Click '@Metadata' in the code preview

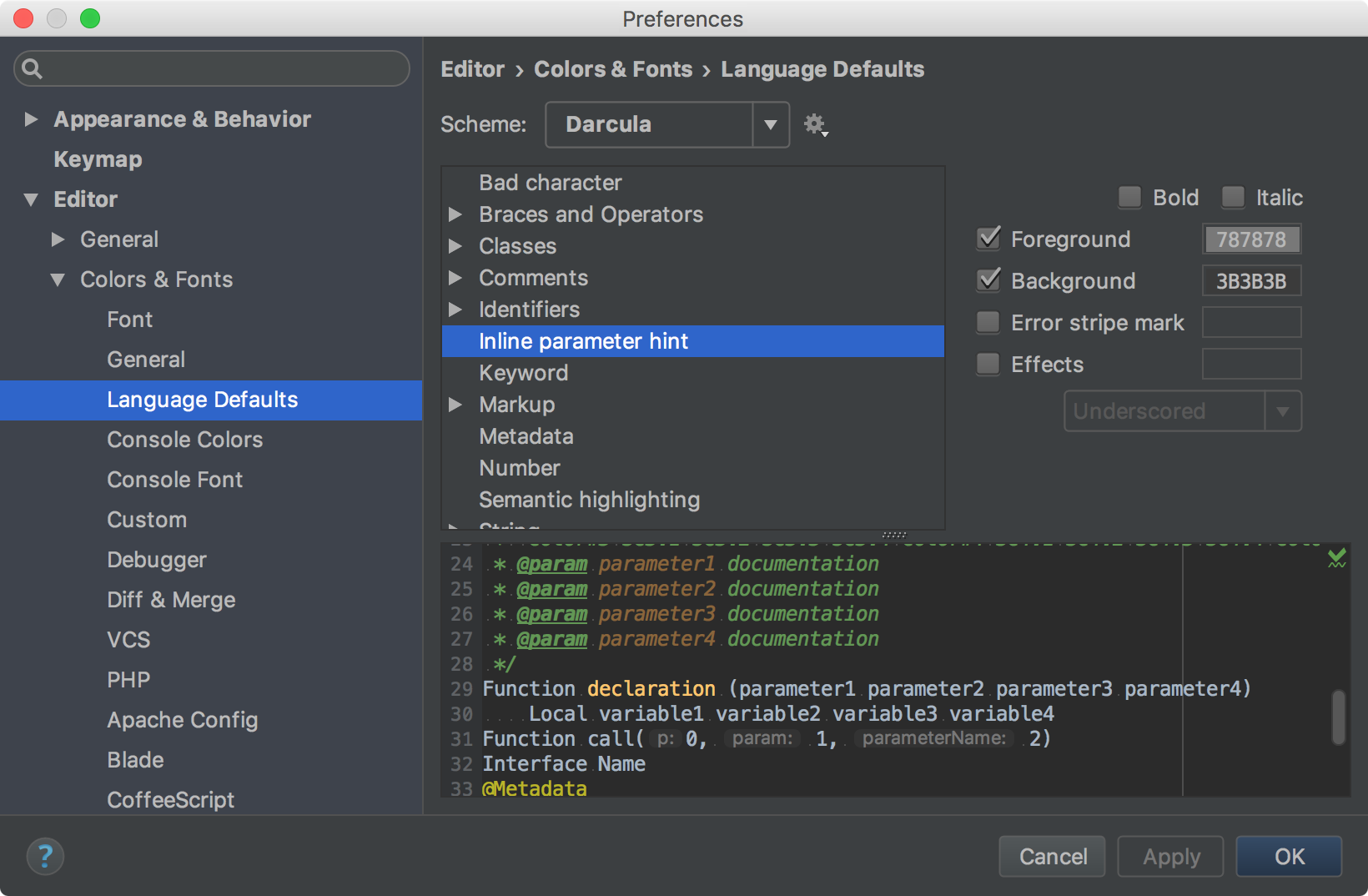534,788
